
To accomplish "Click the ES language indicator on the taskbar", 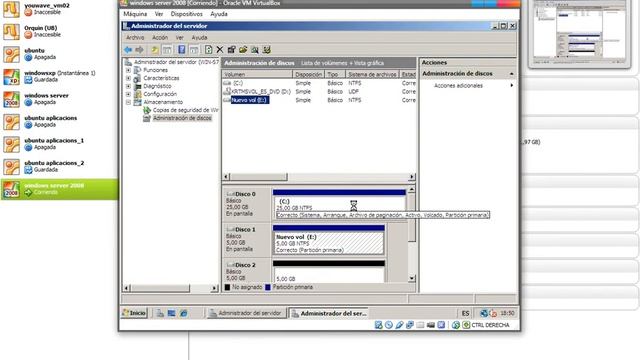I will pos(465,313).
